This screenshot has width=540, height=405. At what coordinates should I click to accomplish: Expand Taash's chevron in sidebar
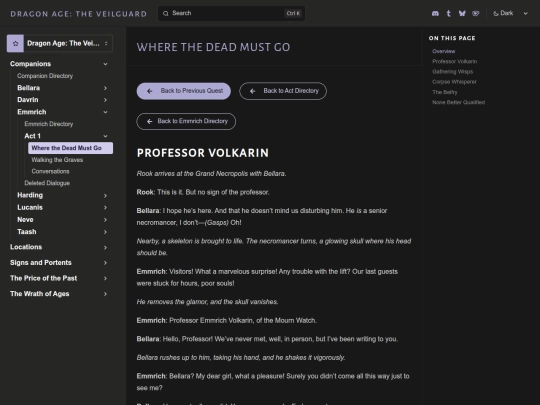coord(105,232)
